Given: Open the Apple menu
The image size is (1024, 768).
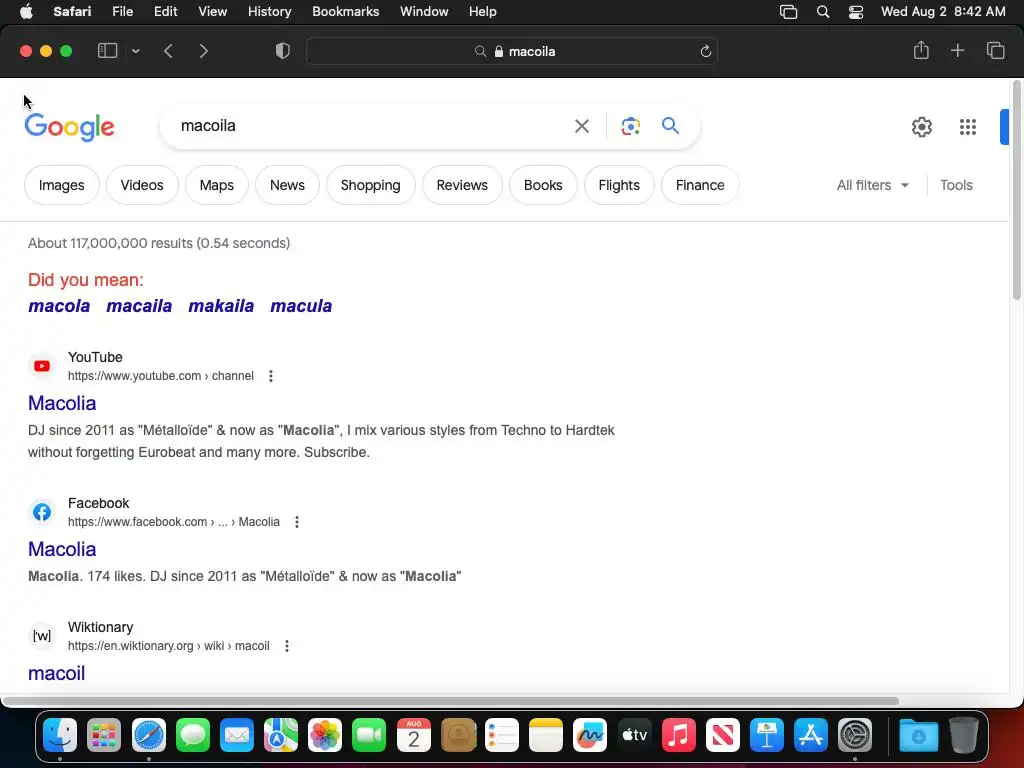Looking at the screenshot, I should coord(26,12).
